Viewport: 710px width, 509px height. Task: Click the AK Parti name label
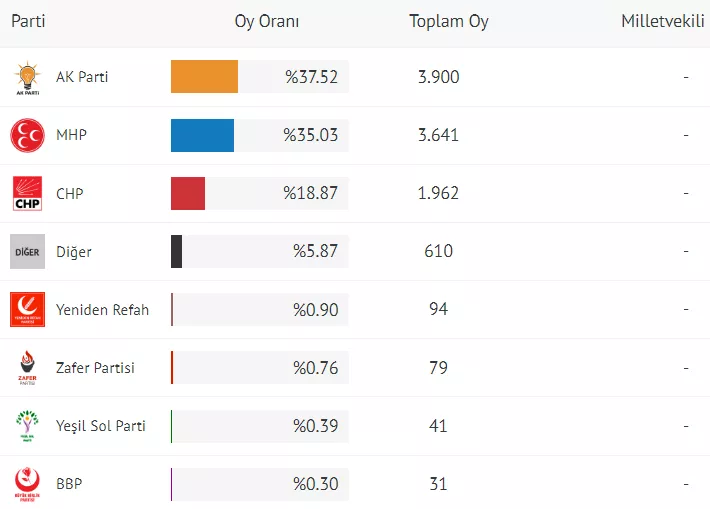[82, 77]
